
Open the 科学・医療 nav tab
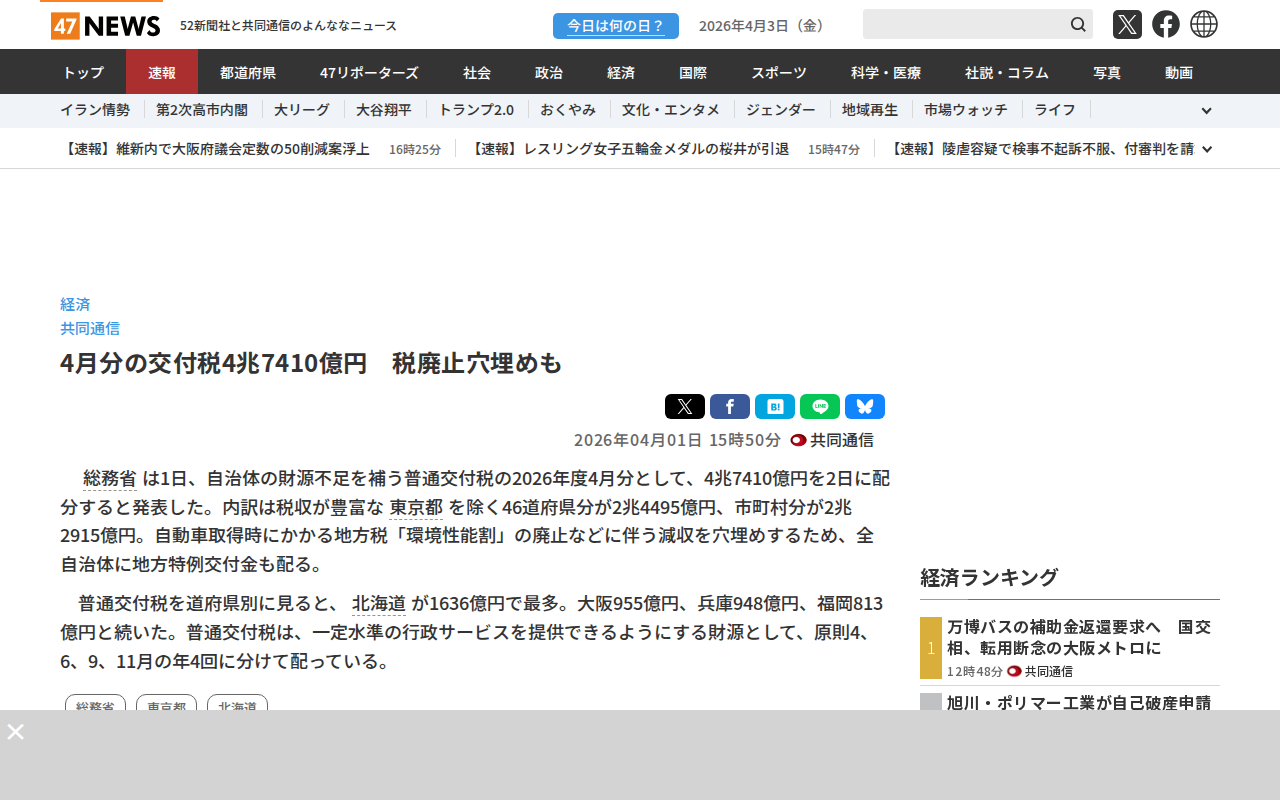(x=886, y=72)
